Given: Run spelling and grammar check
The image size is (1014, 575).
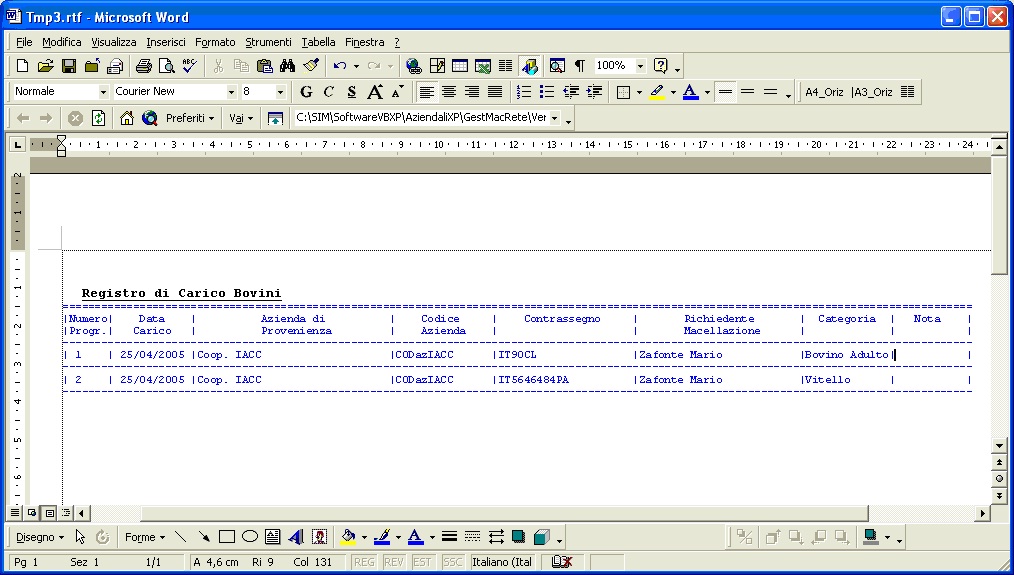Looking at the screenshot, I should (x=189, y=65).
